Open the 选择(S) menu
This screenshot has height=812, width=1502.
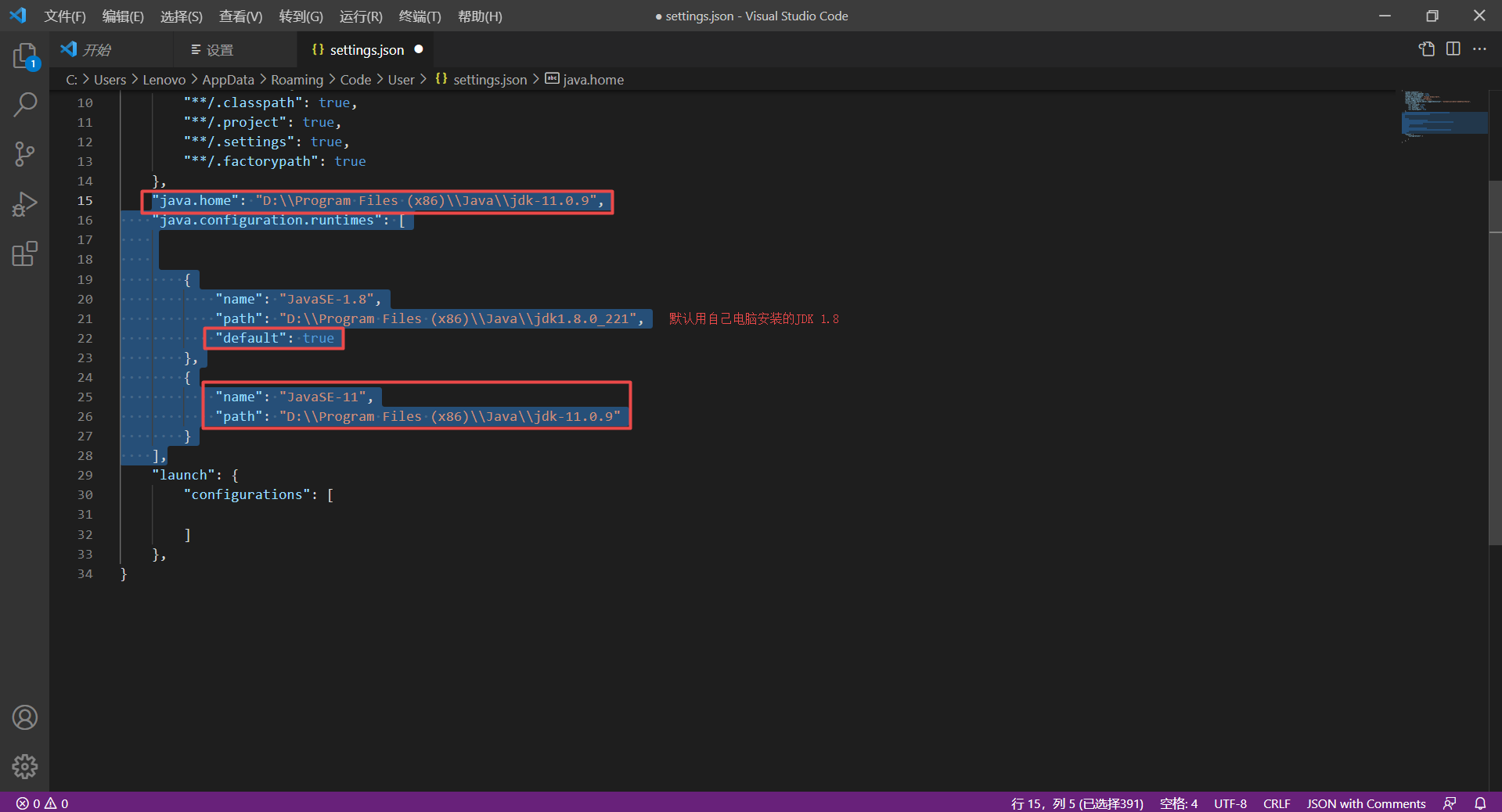[181, 16]
